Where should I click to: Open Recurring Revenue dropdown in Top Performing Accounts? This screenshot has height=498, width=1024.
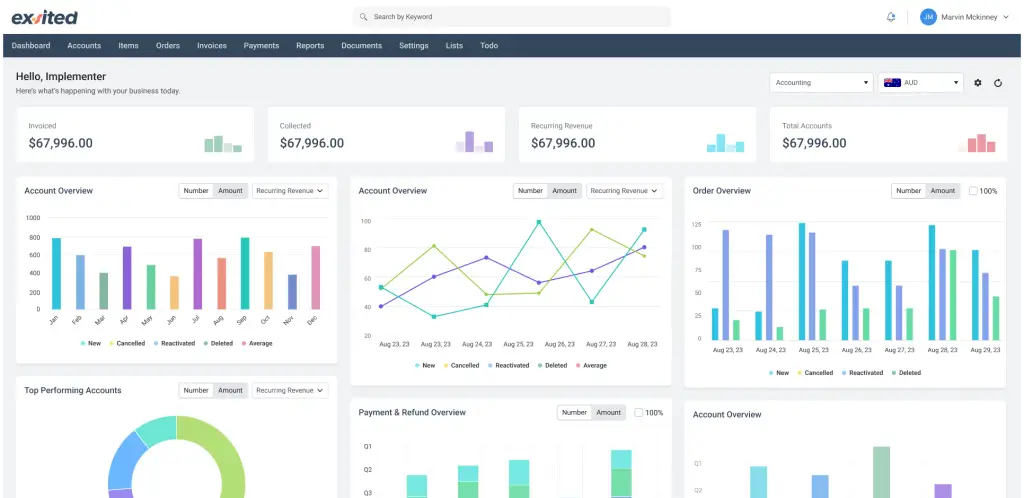pos(290,390)
